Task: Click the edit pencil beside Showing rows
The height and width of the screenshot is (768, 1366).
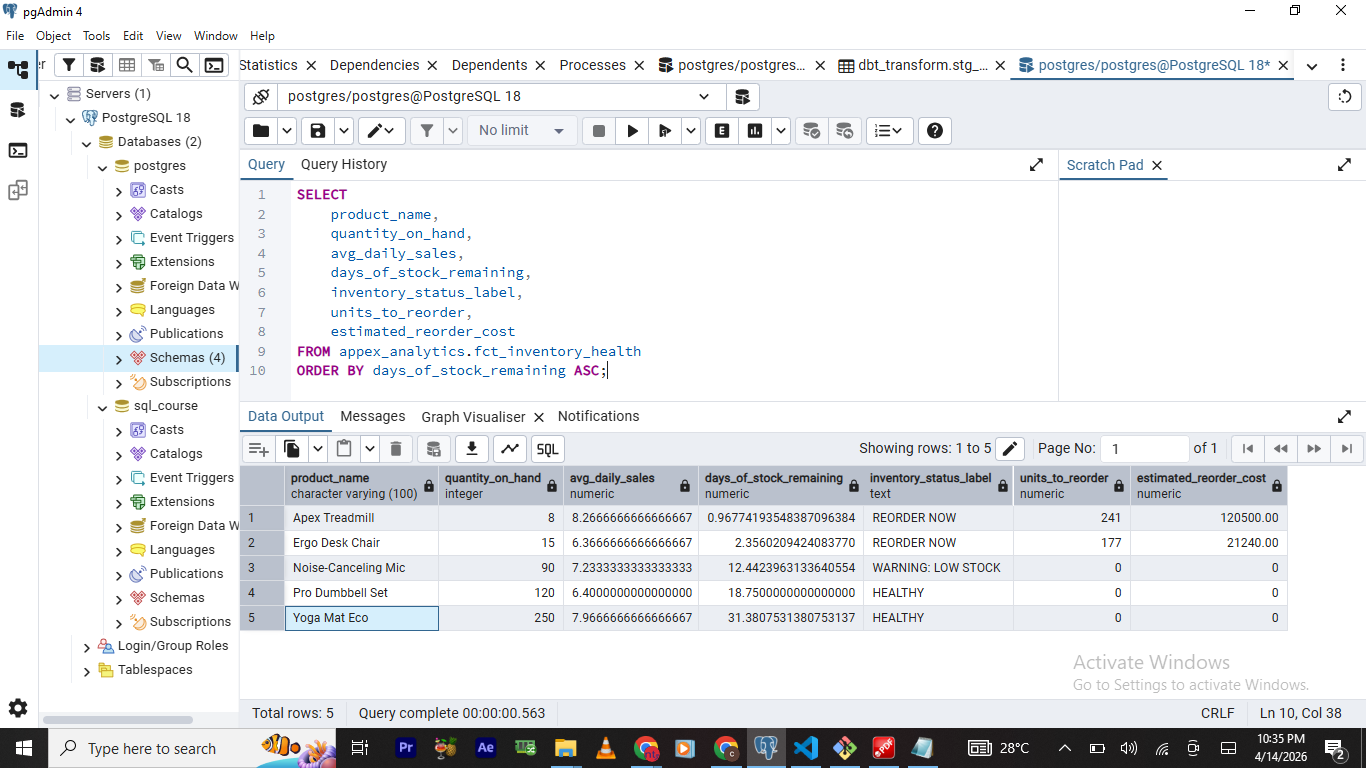Action: point(1010,449)
